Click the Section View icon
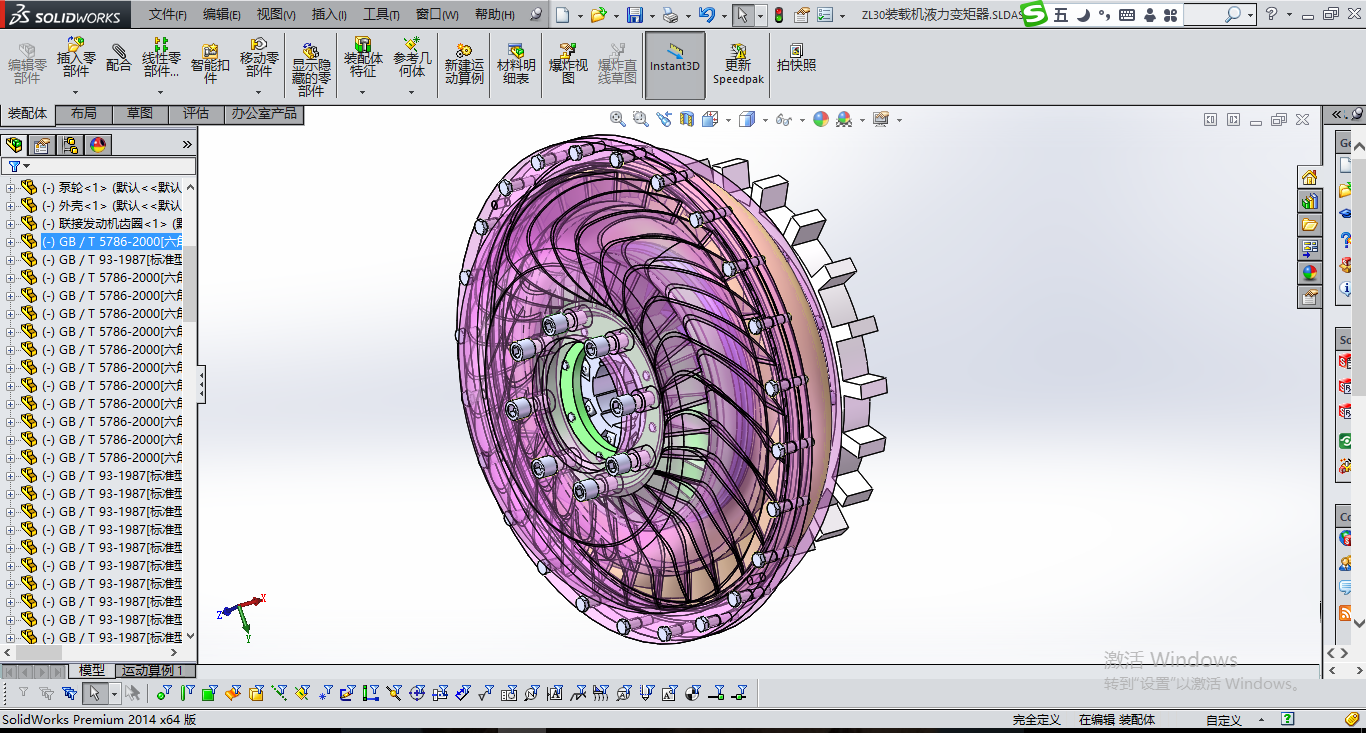The image size is (1366, 733). point(687,119)
